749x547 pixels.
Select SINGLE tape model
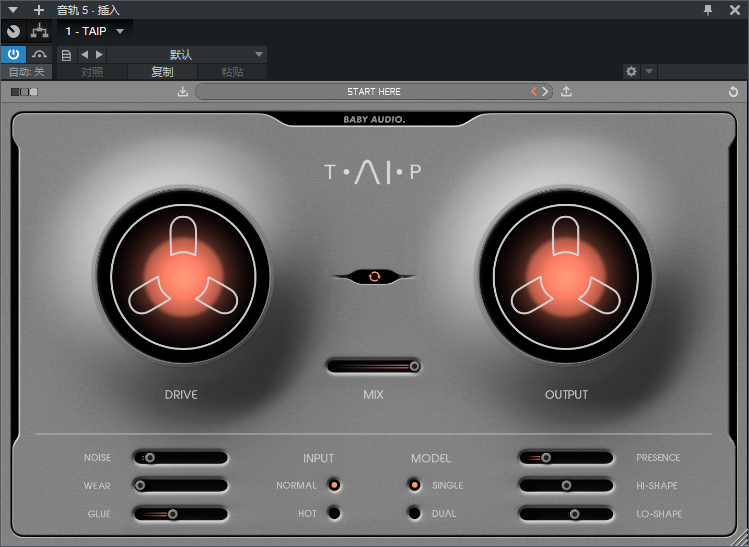[414, 485]
